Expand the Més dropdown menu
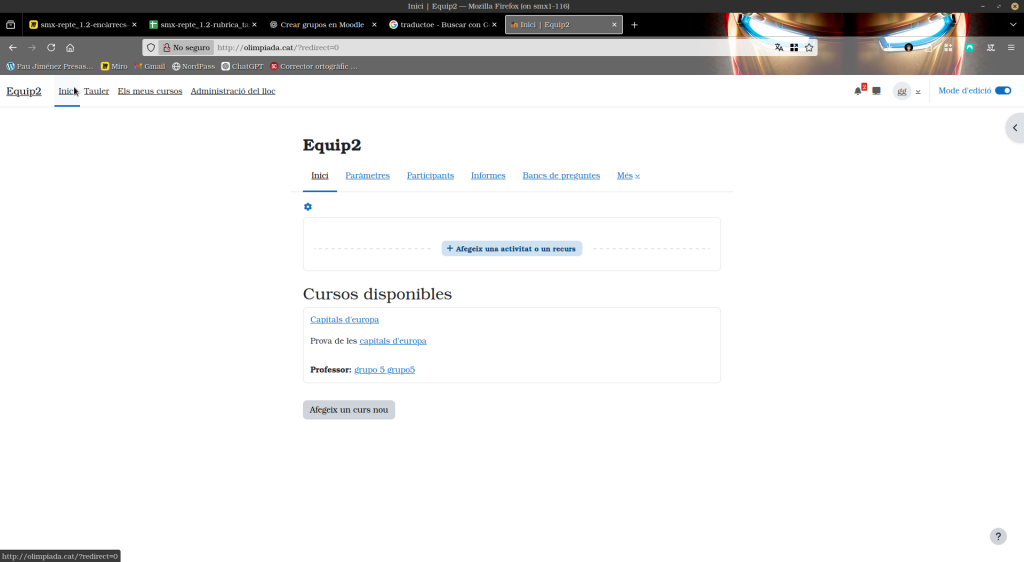This screenshot has width=1024, height=562. click(628, 176)
